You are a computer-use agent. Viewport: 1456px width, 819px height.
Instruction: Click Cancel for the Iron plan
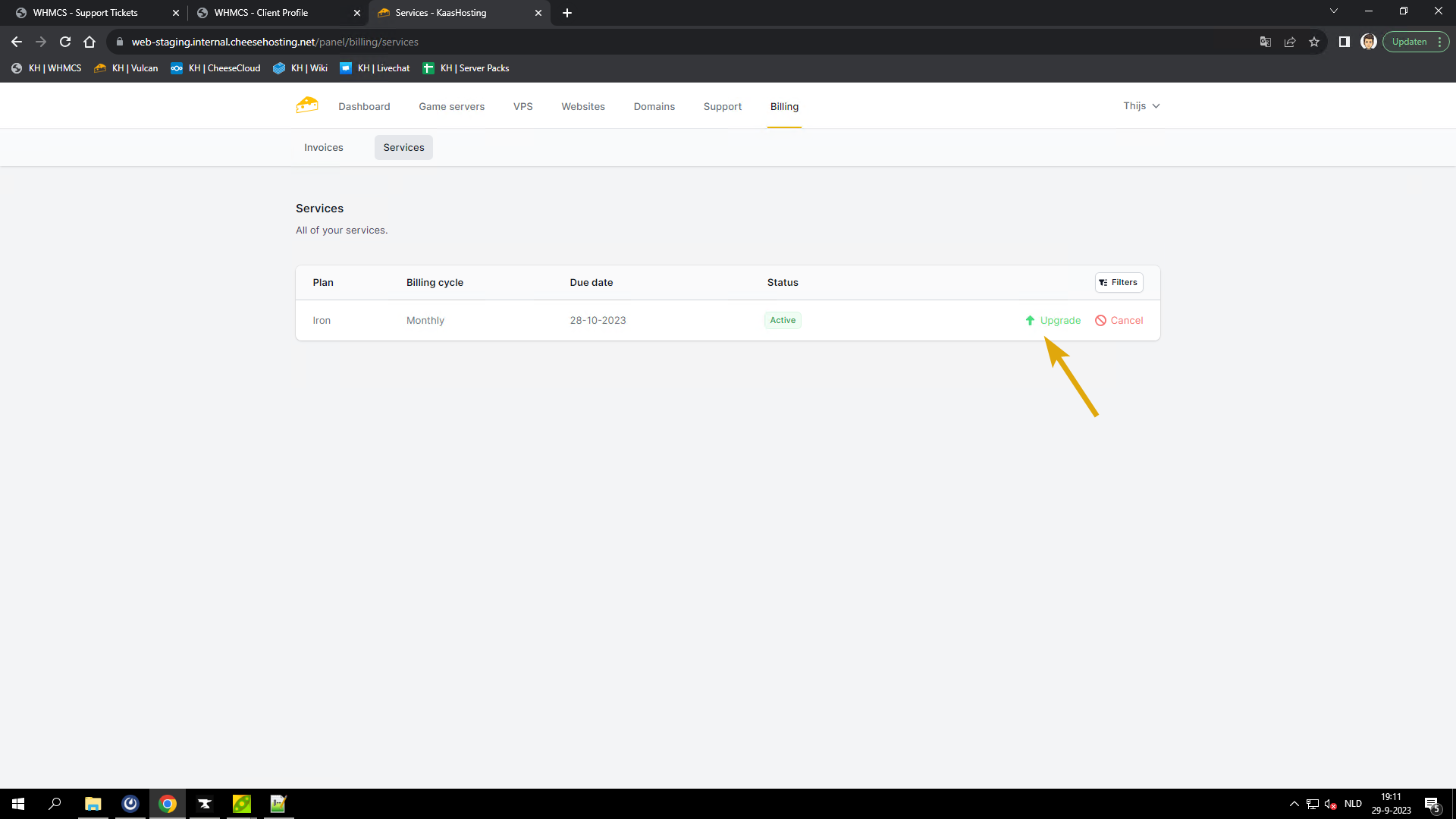pos(1119,321)
